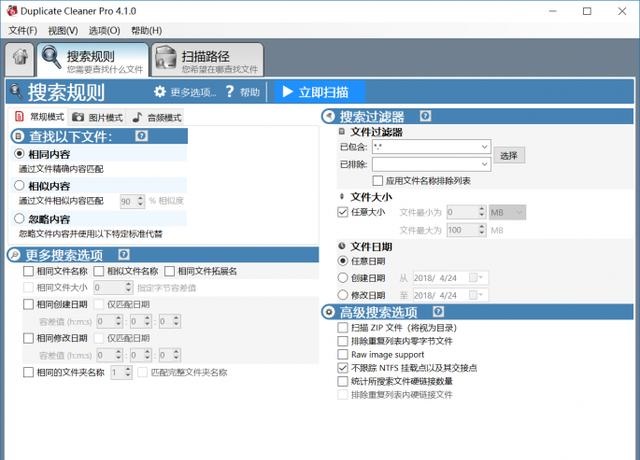The height and width of the screenshot is (460, 640).
Task: Adjust the 文件最小为 size spinner
Action: (x=482, y=212)
